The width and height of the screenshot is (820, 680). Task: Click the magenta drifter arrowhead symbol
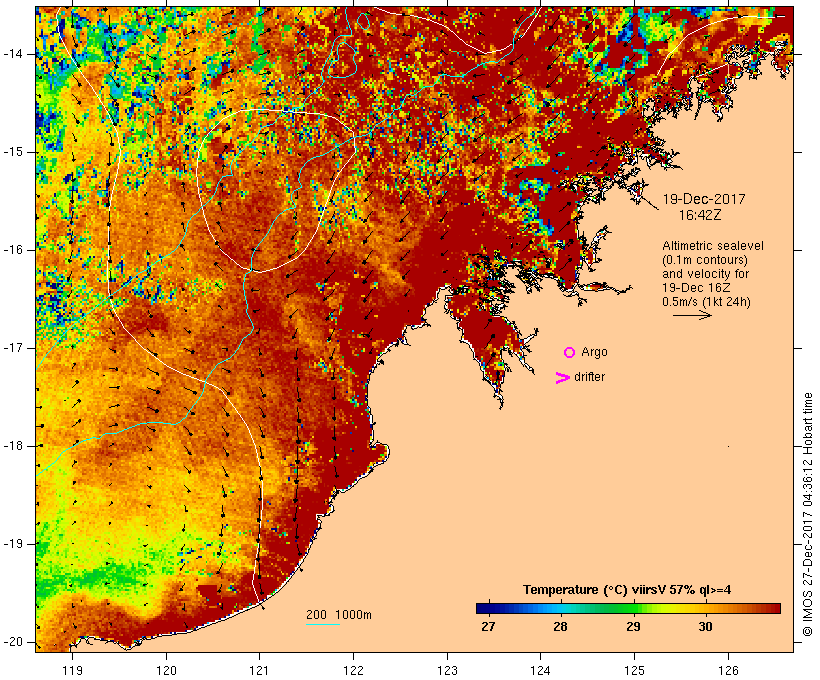click(x=562, y=378)
